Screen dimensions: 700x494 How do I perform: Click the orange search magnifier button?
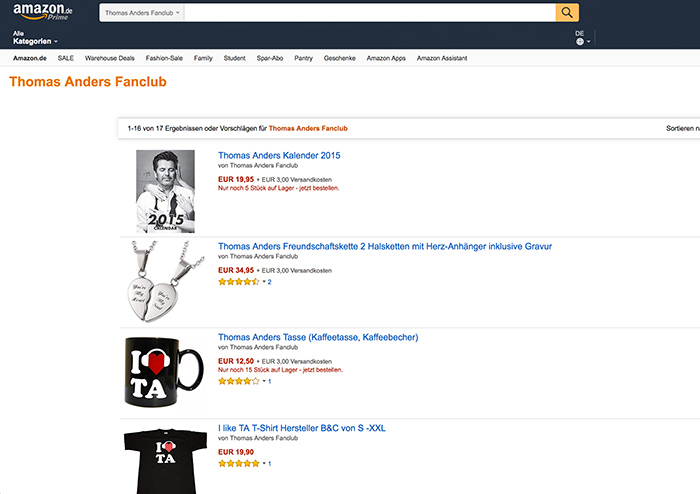(567, 12)
